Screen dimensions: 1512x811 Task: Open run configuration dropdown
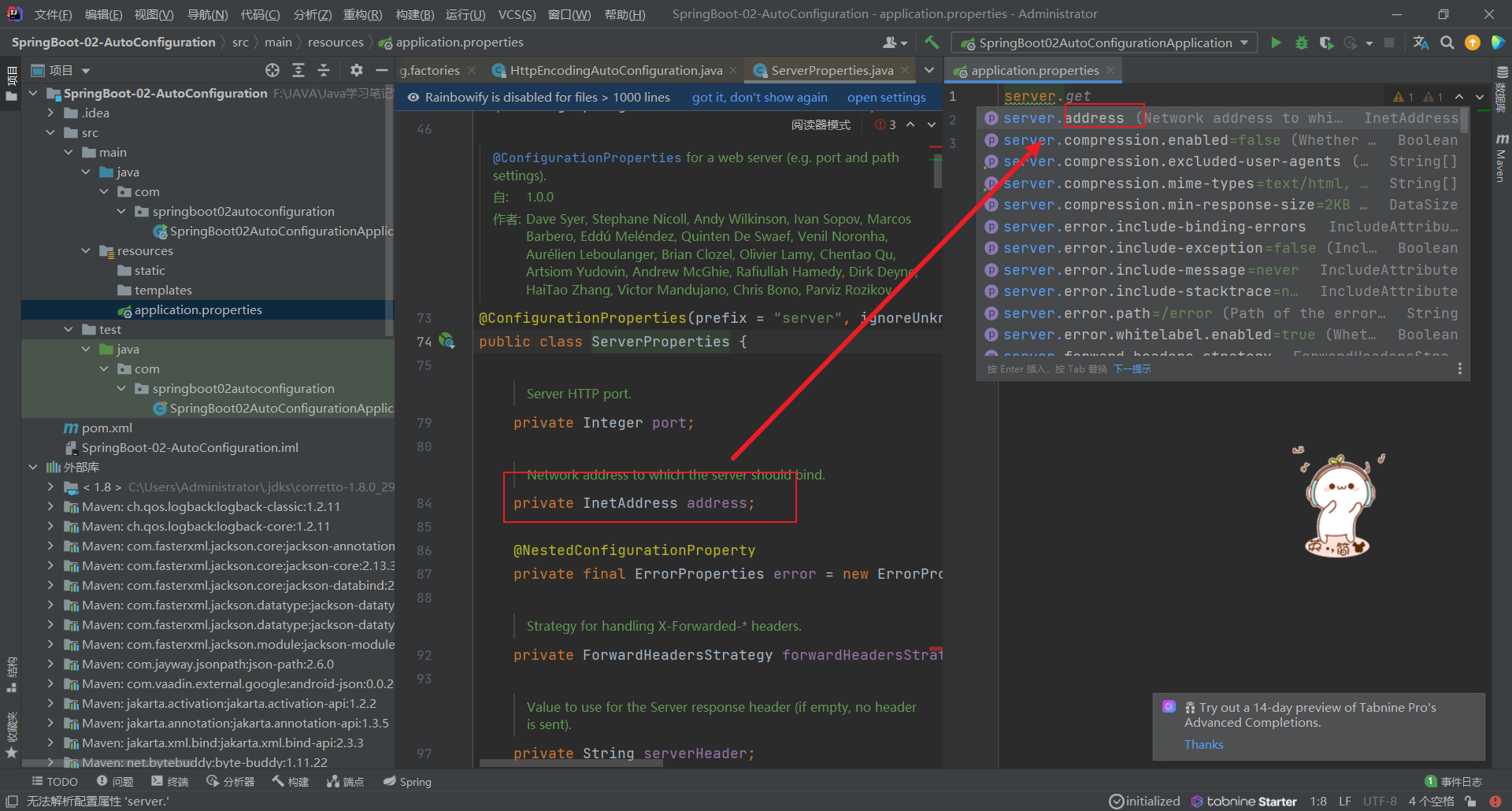tap(1103, 43)
